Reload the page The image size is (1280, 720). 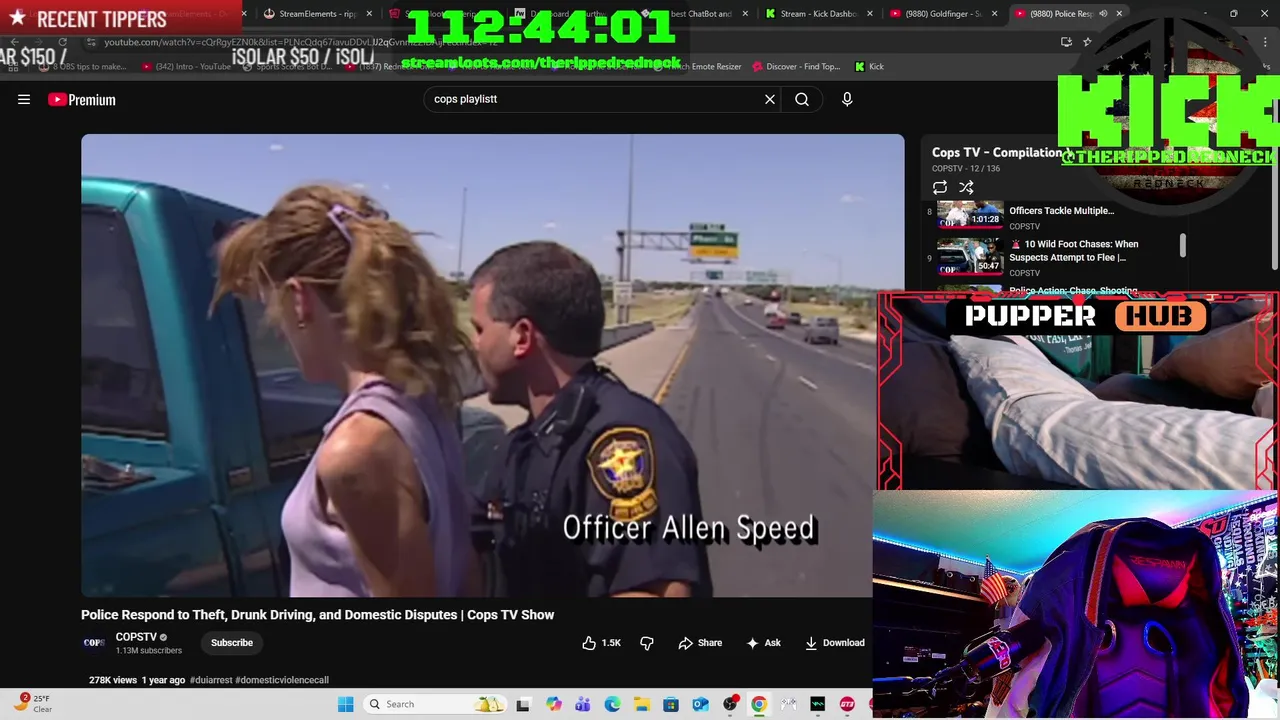coord(62,42)
